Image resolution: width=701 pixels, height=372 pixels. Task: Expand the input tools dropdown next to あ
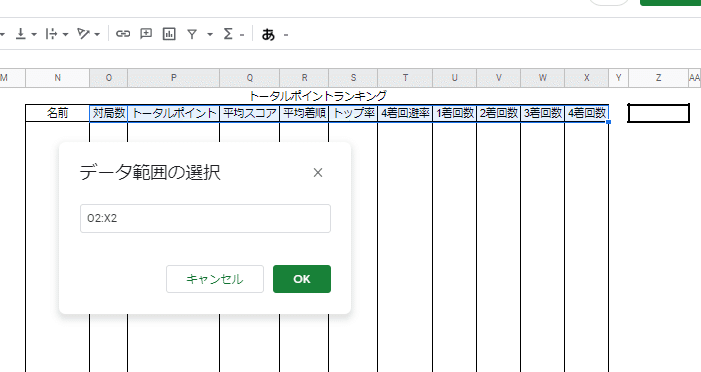click(x=286, y=34)
